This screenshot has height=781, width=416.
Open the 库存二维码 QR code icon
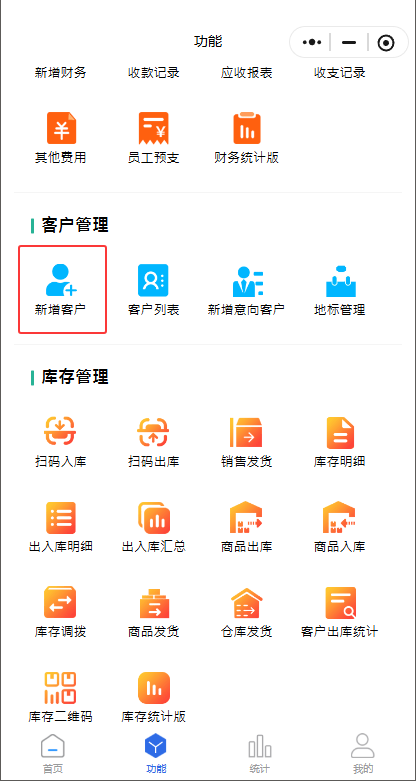coord(60,687)
